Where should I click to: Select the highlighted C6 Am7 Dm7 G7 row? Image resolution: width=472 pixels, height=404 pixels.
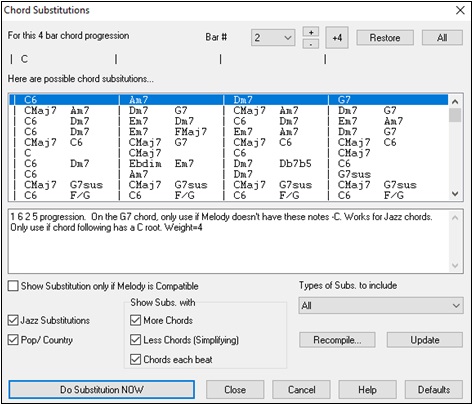click(229, 100)
